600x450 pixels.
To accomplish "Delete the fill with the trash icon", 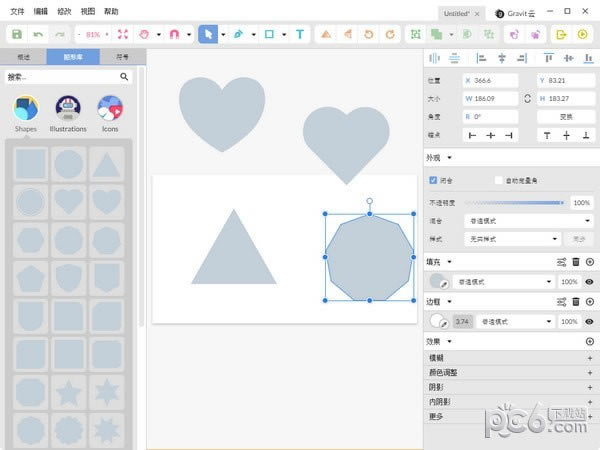I will coord(576,262).
